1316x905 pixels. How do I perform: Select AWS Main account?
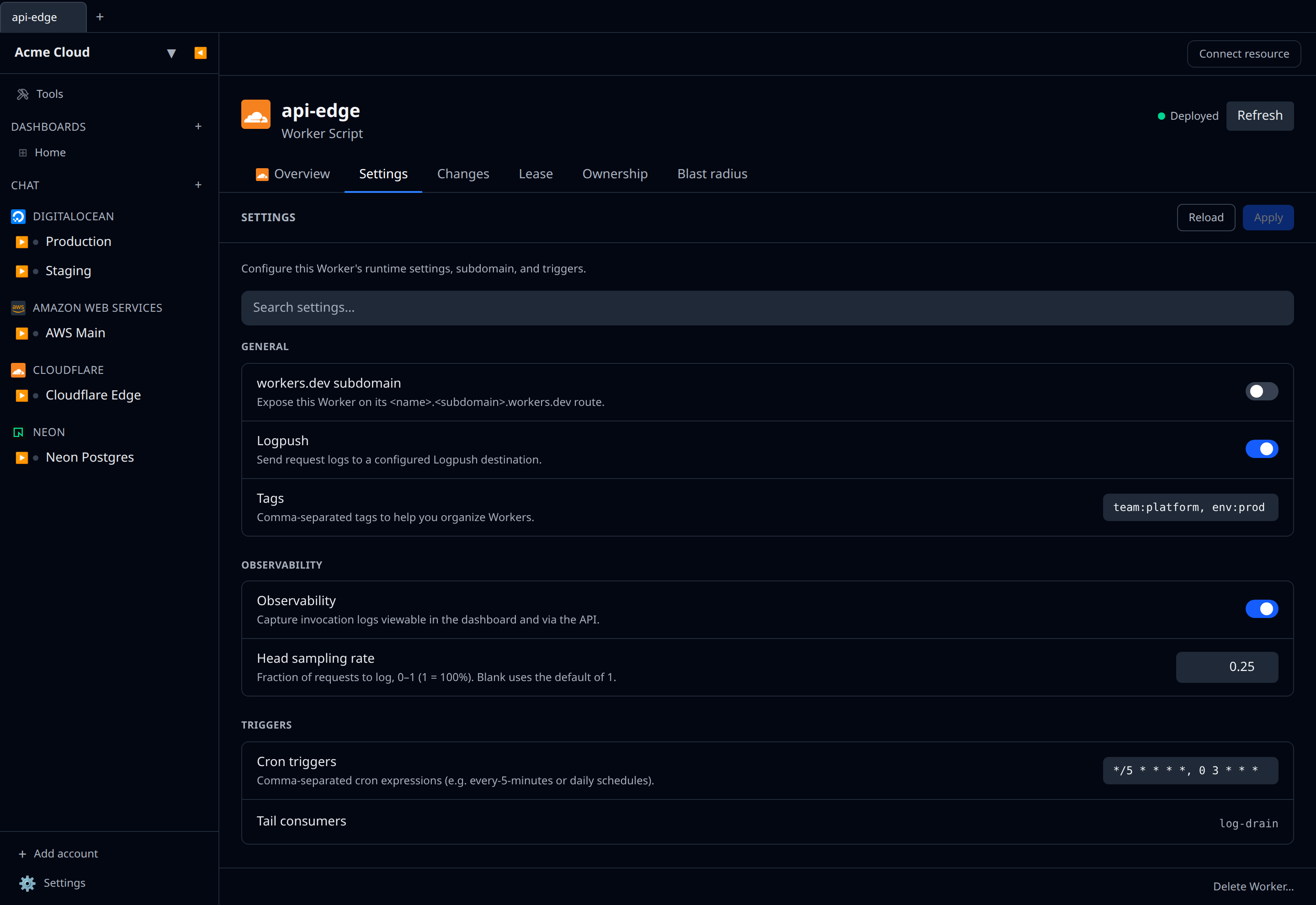[x=75, y=333]
